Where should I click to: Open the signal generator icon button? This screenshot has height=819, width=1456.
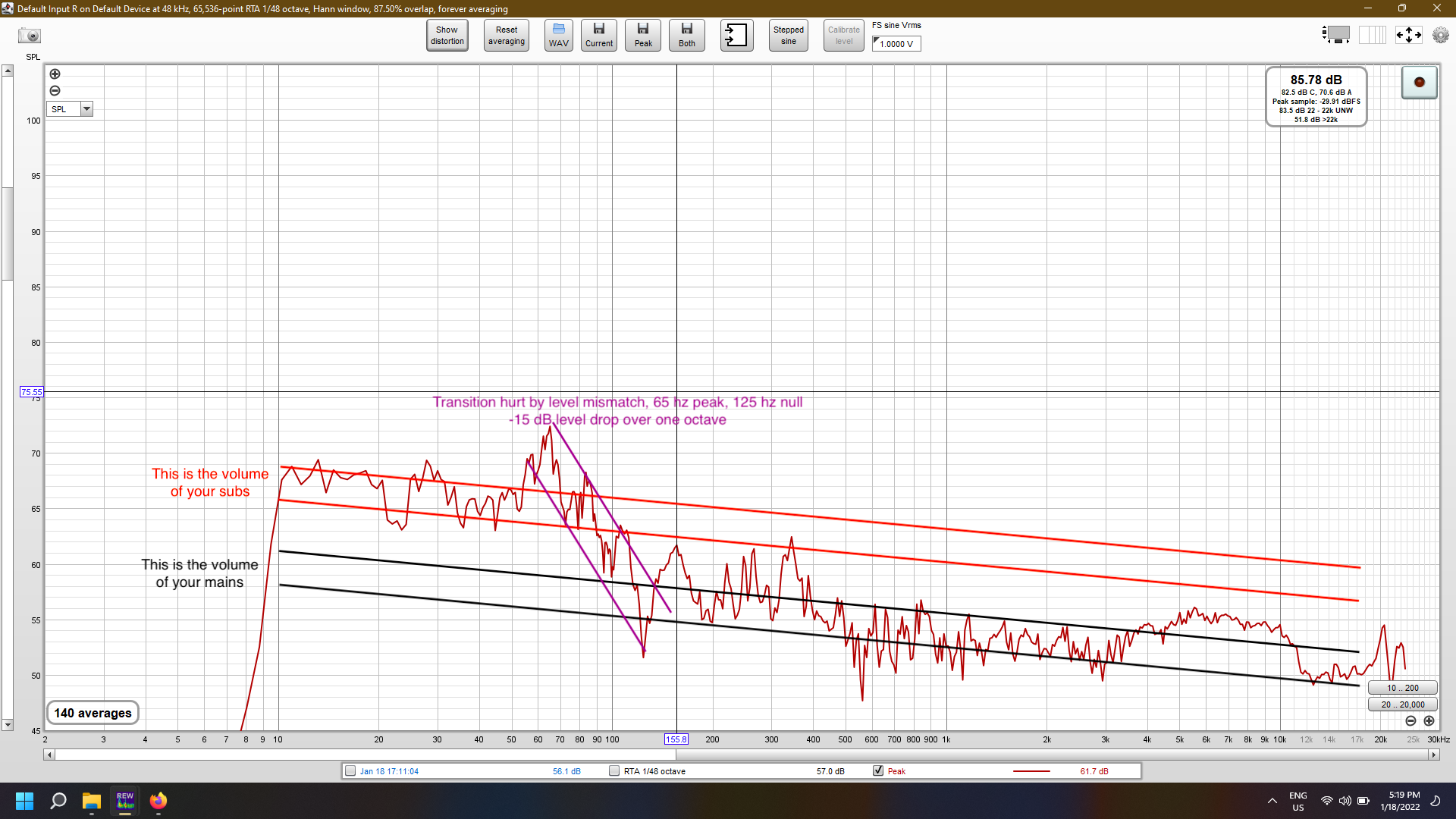[736, 36]
